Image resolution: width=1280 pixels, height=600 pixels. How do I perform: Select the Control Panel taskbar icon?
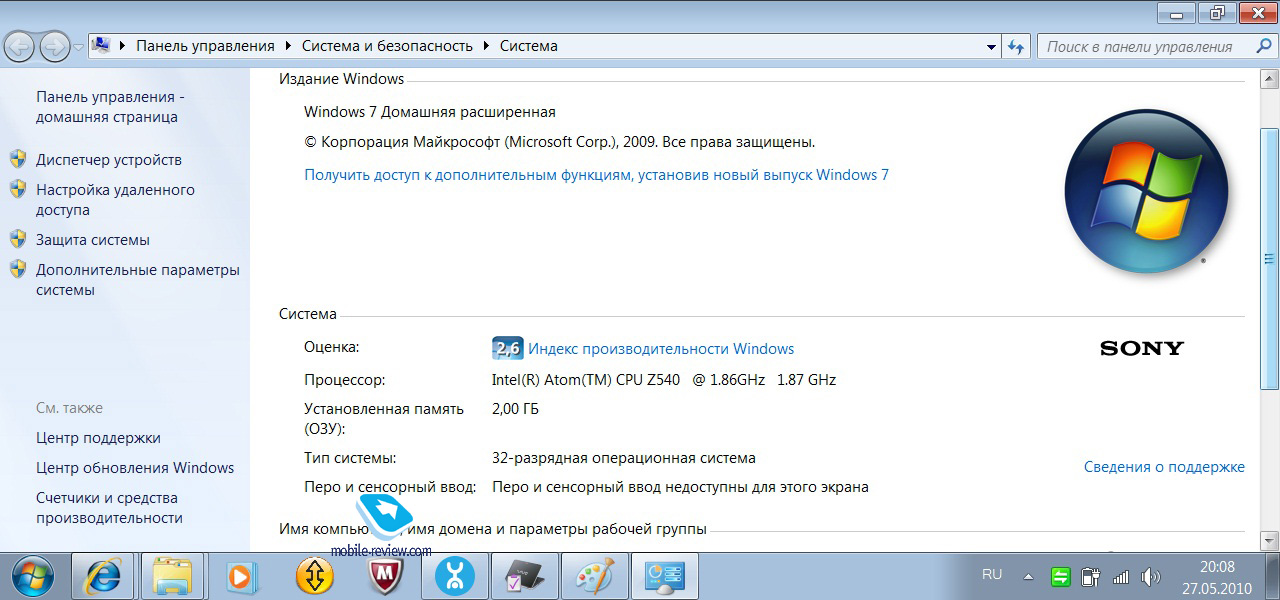point(665,576)
